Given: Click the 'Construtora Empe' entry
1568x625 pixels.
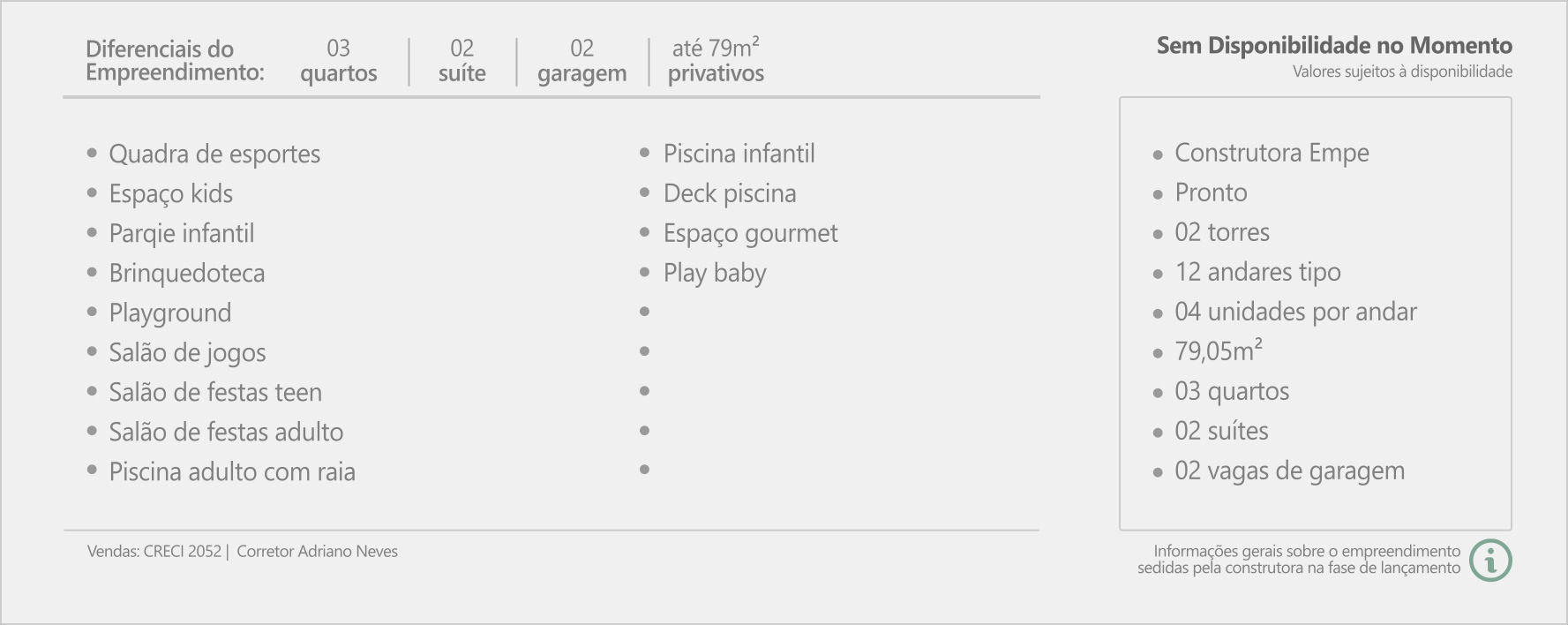Looking at the screenshot, I should (x=1272, y=154).
